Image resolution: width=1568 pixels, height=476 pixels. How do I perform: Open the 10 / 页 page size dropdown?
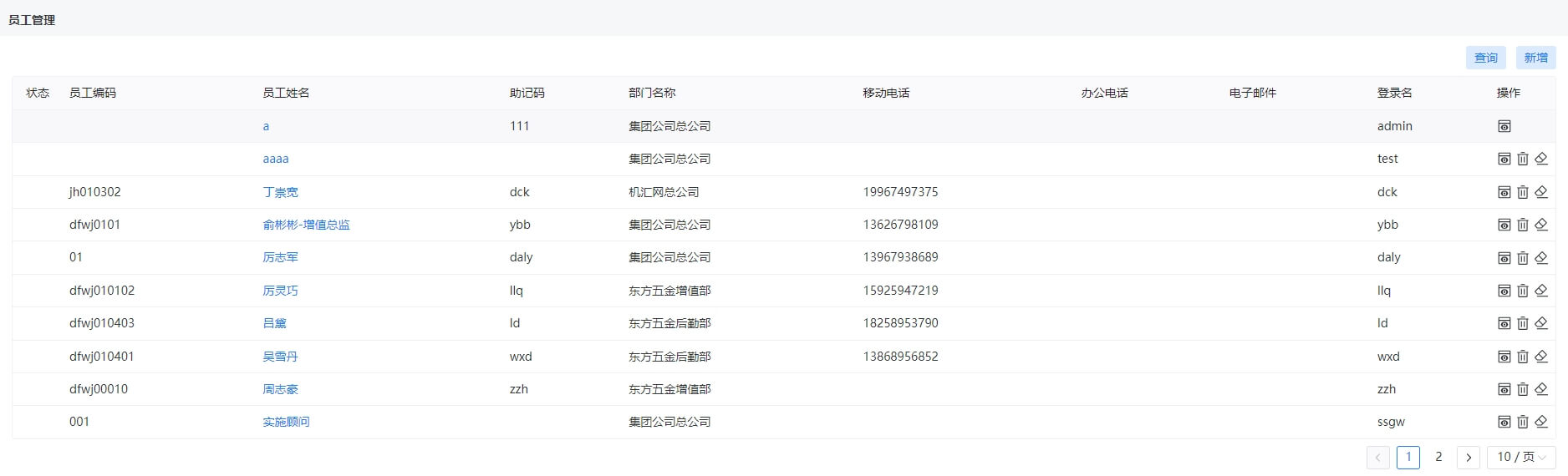pyautogui.click(x=1521, y=457)
